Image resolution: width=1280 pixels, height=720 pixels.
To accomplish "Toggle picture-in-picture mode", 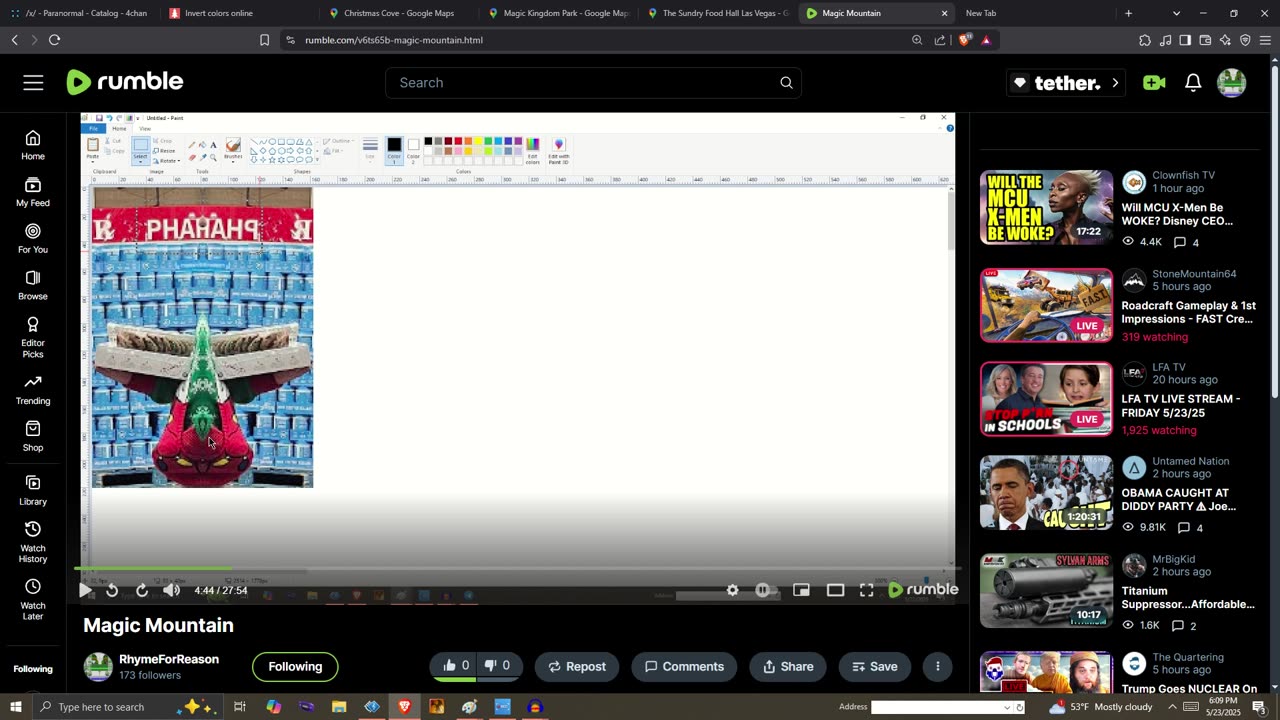I will pyautogui.click(x=801, y=590).
